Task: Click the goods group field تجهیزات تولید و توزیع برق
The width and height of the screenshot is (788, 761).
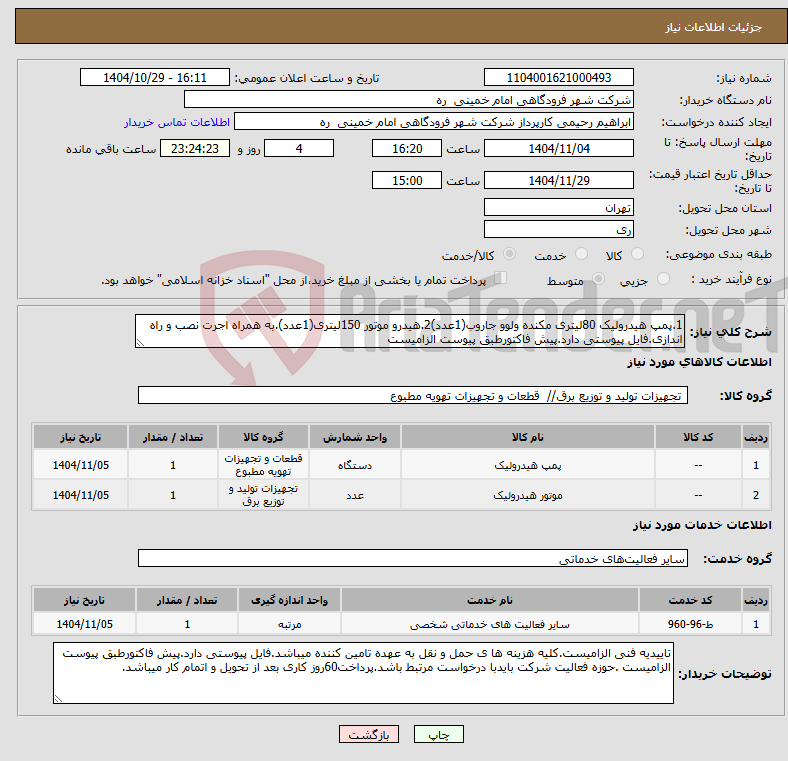Action: pos(413,395)
